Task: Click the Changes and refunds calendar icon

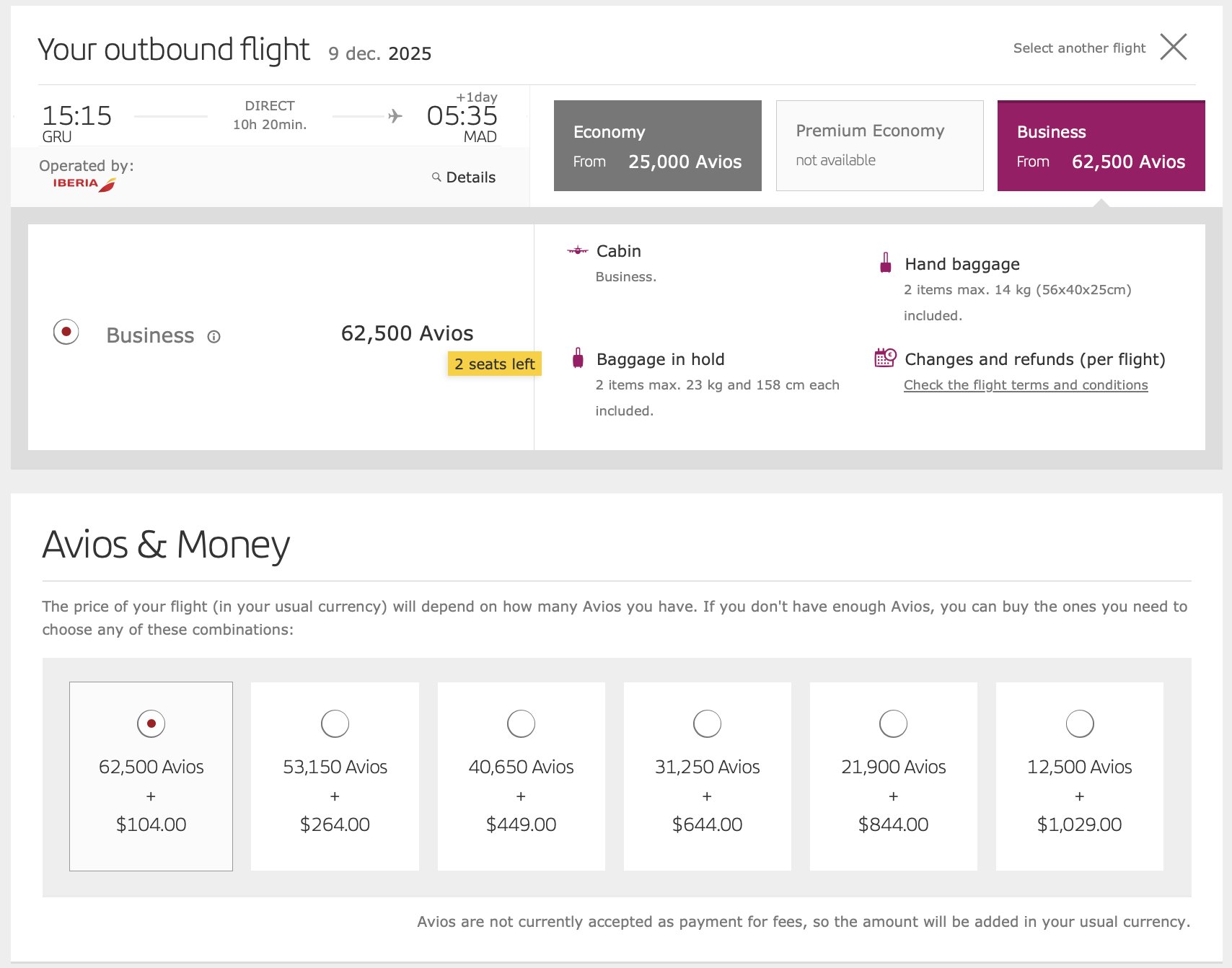Action: tap(885, 357)
